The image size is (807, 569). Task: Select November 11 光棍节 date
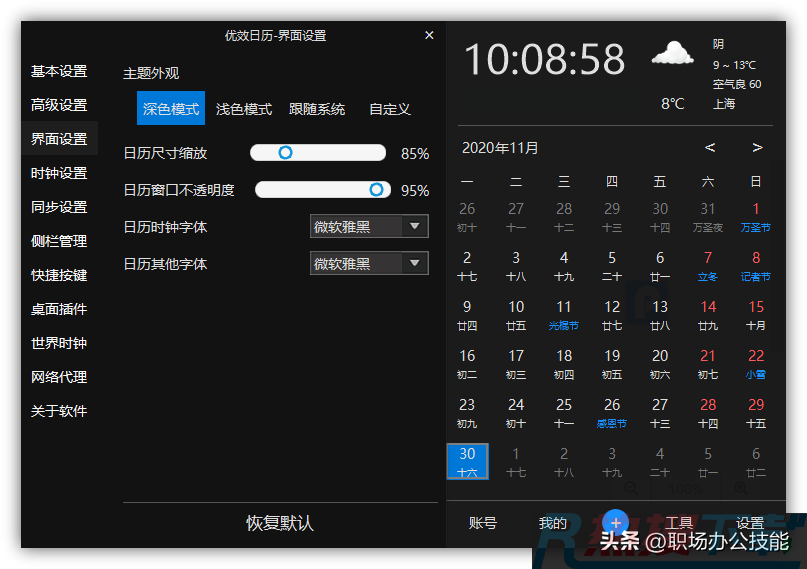pyautogui.click(x=564, y=315)
